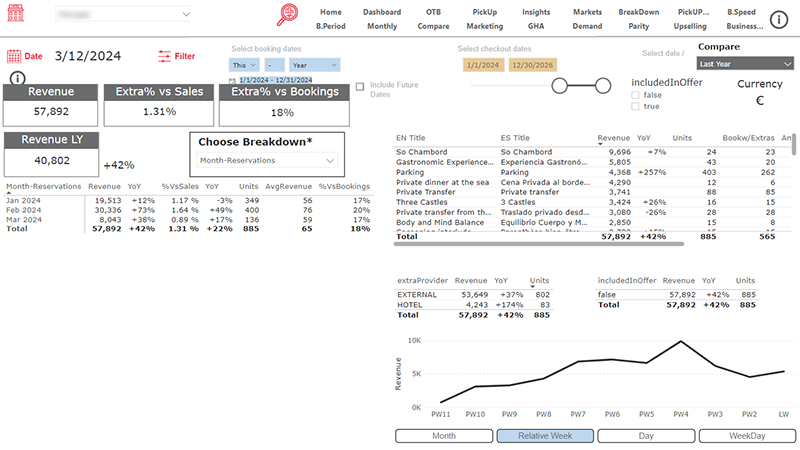Open the red calendar Date icon
This screenshot has height=450, width=800.
pyautogui.click(x=14, y=57)
